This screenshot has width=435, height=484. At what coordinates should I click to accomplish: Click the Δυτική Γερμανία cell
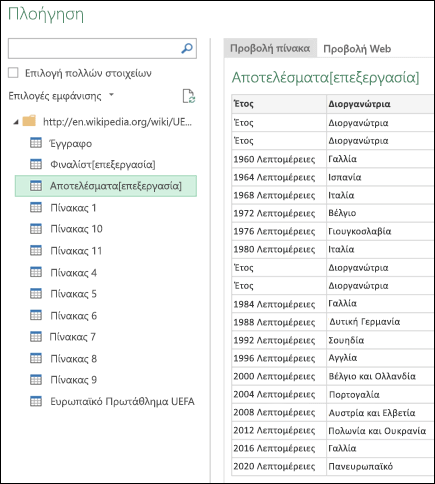(x=380, y=322)
